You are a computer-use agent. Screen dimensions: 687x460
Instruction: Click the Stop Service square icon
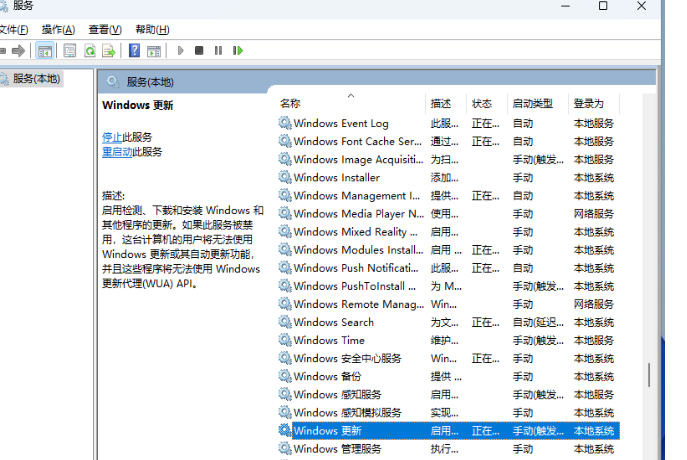[199, 51]
